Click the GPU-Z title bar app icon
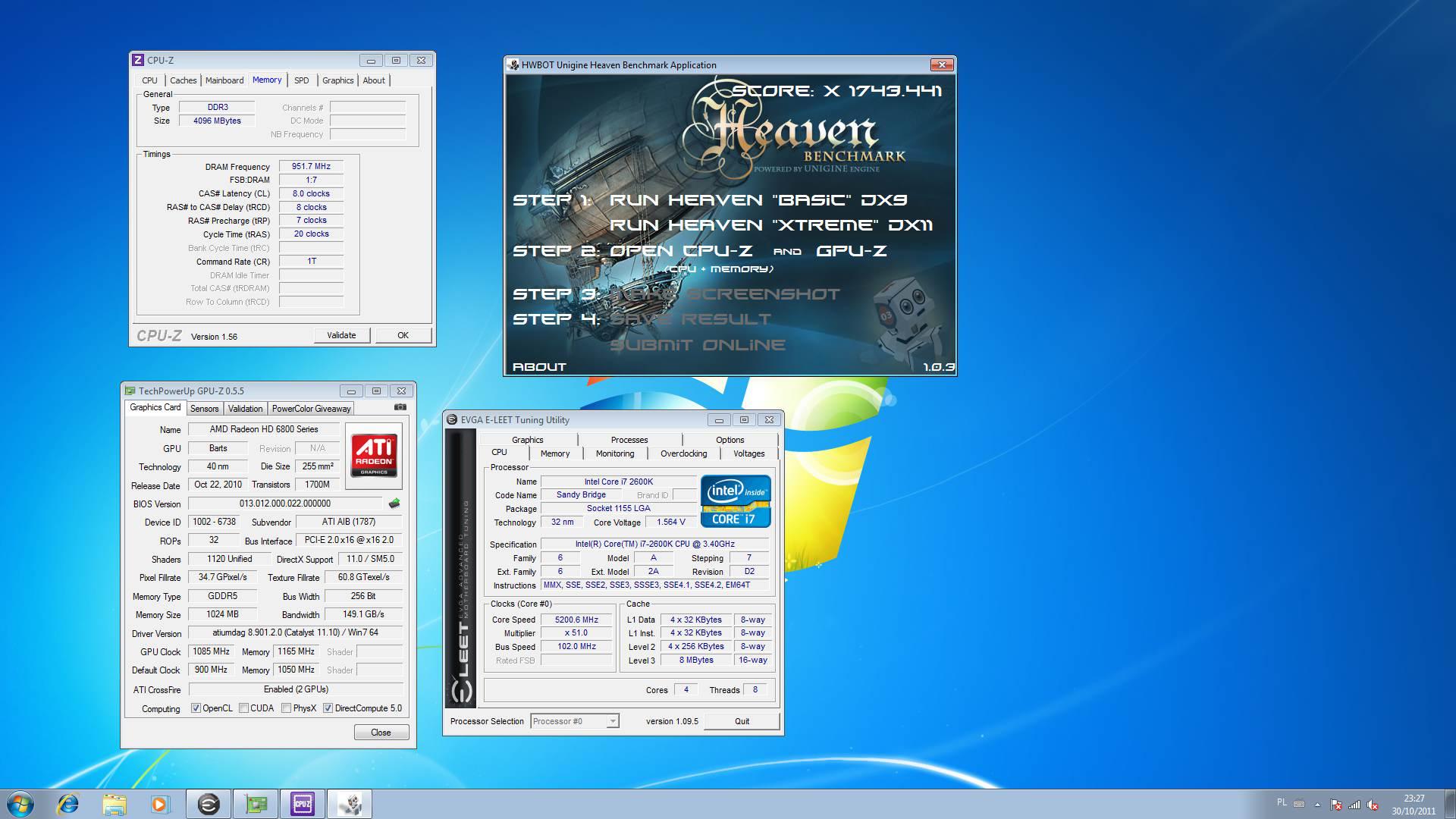 point(130,391)
